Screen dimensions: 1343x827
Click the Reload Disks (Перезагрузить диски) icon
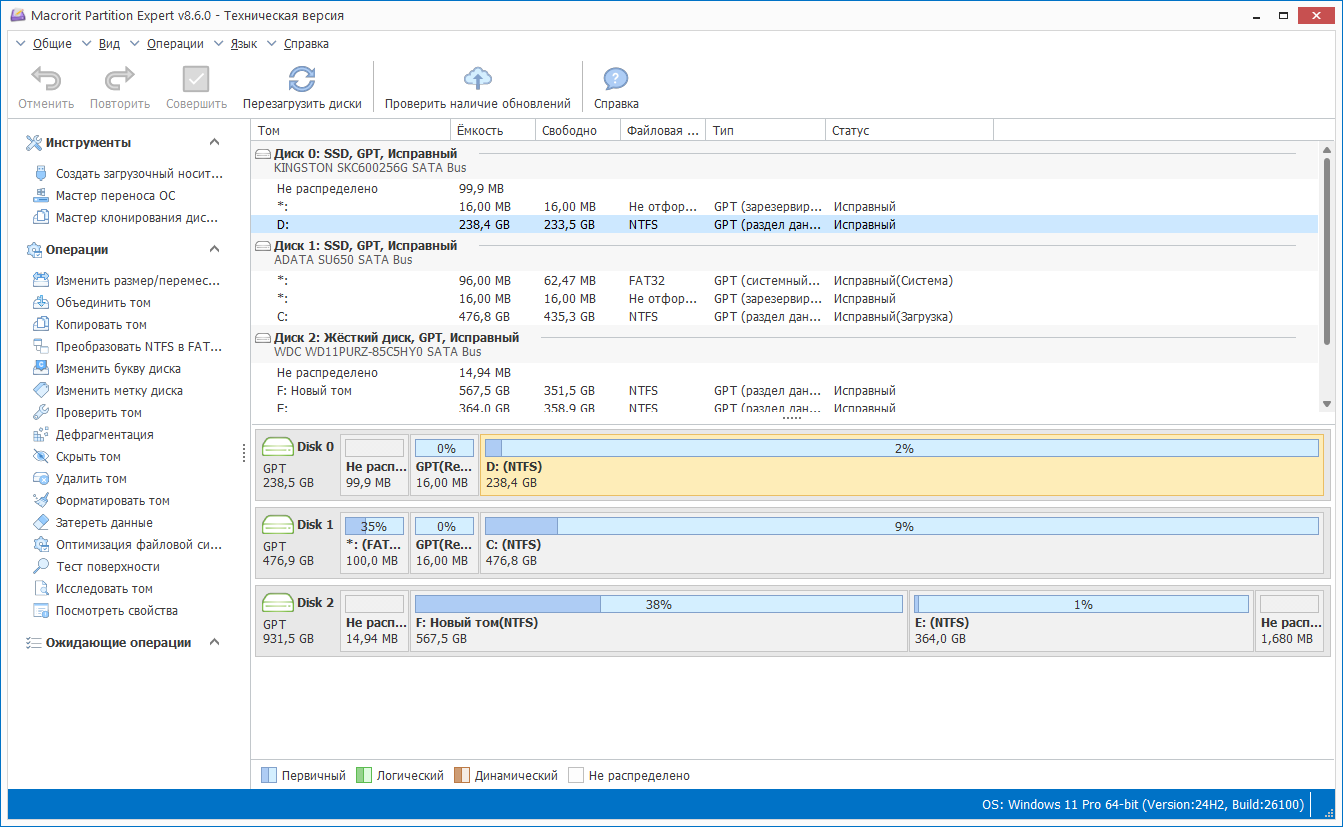(301, 80)
